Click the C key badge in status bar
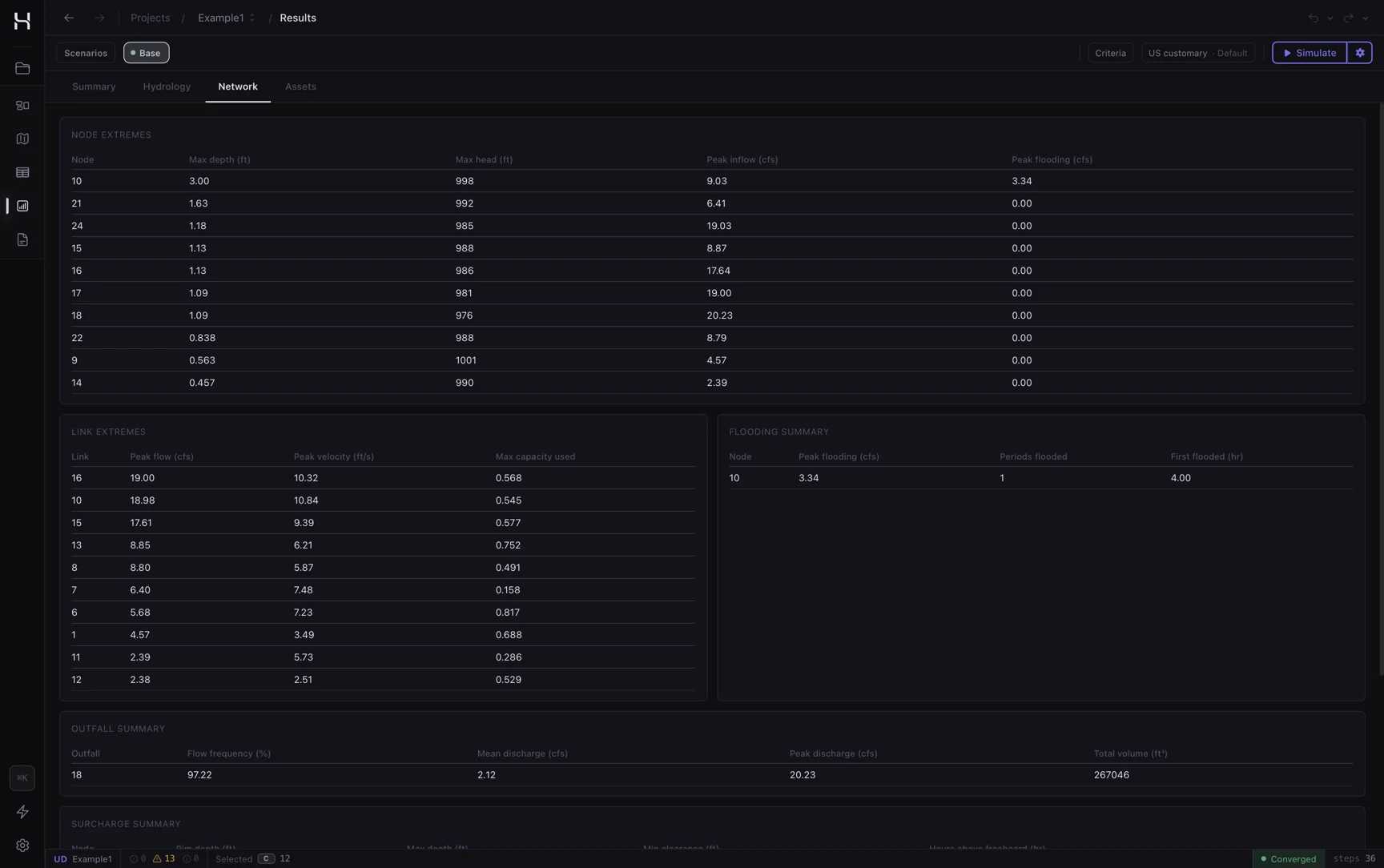 [267, 858]
